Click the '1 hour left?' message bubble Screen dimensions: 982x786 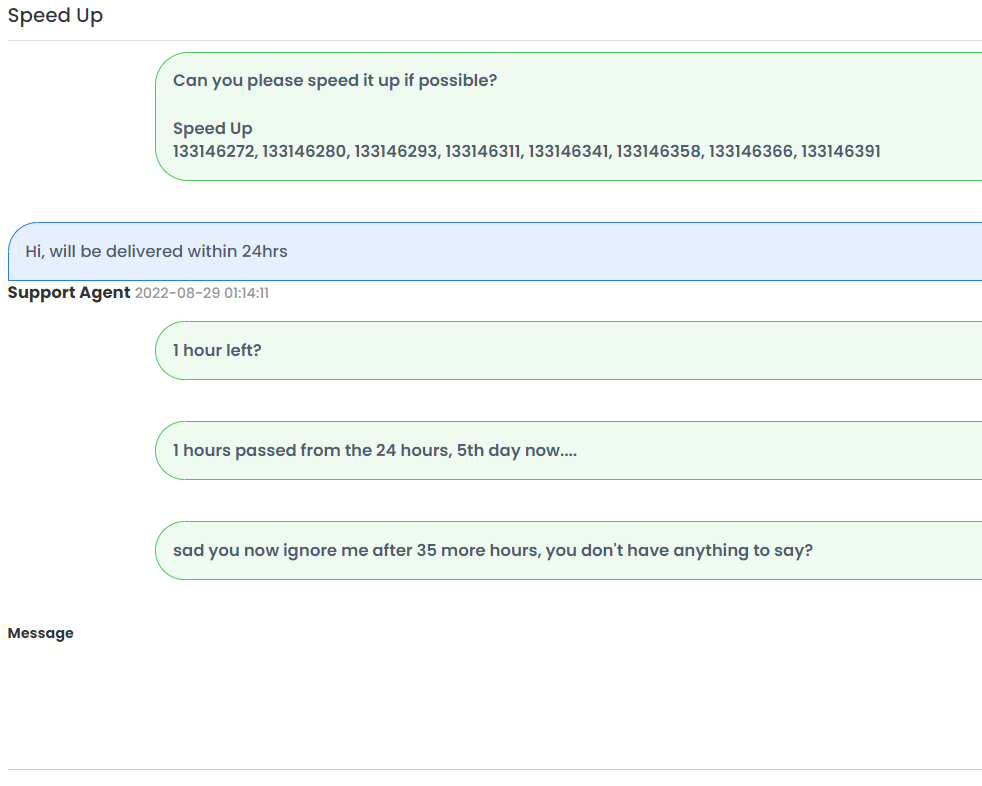click(x=569, y=350)
